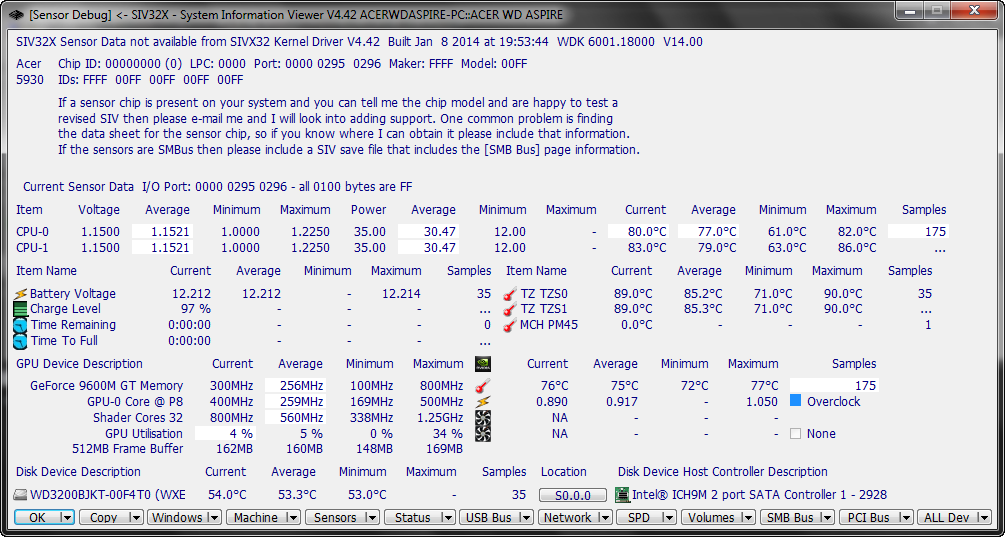Click the NVIDIA logo icon
This screenshot has height=537, width=1005.
[483, 364]
